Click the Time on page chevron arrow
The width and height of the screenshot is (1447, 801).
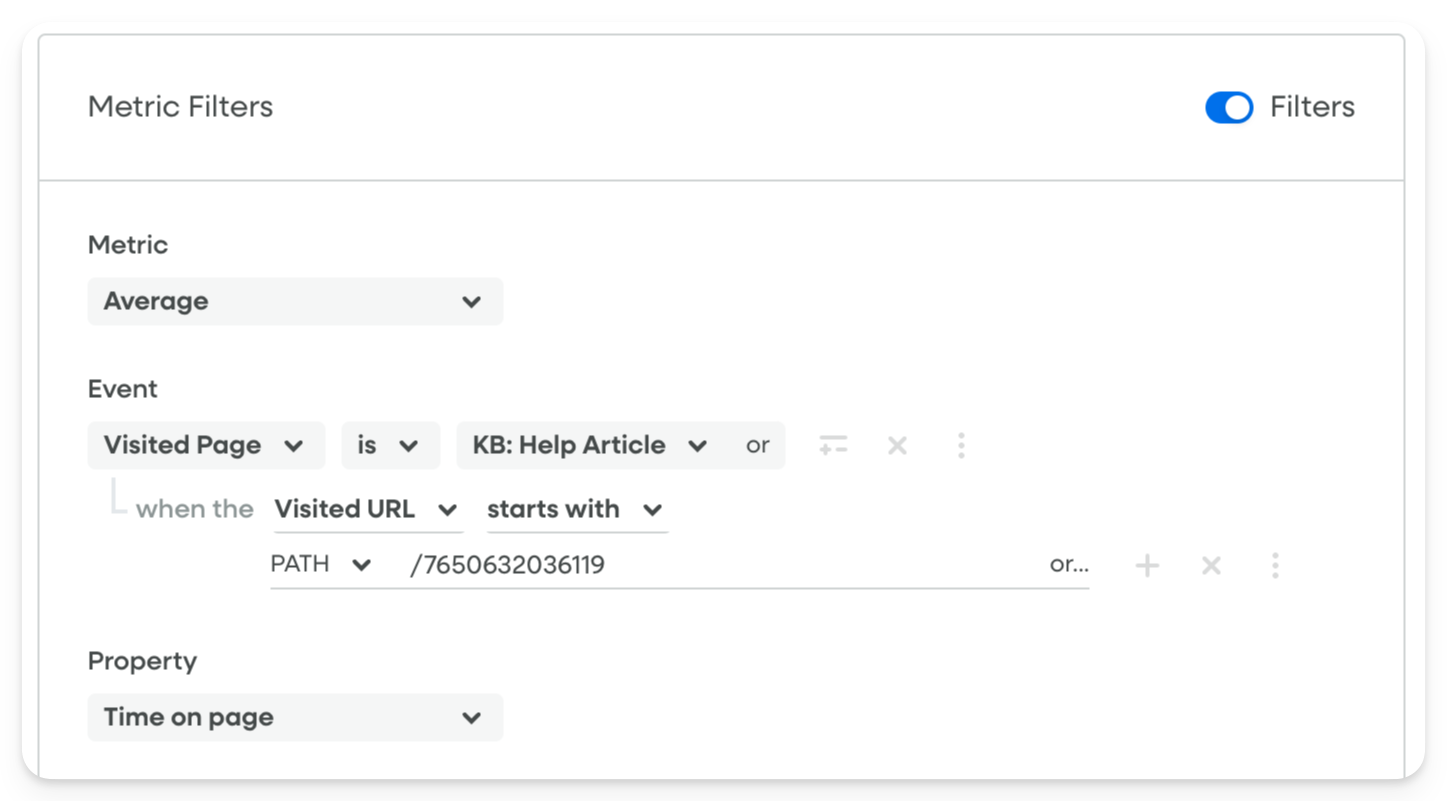(472, 718)
